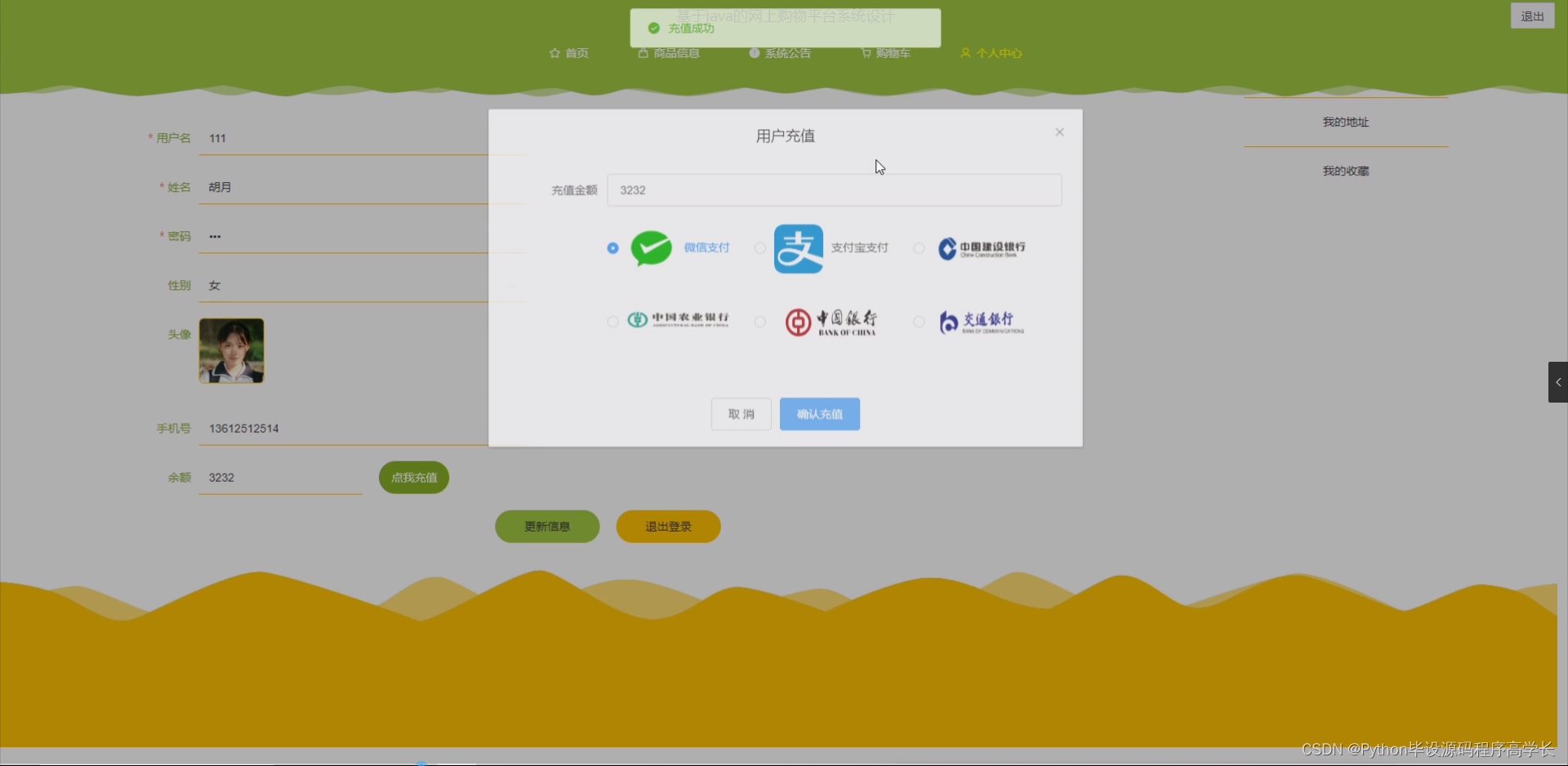Click the 点我充值 recharge button

[414, 478]
